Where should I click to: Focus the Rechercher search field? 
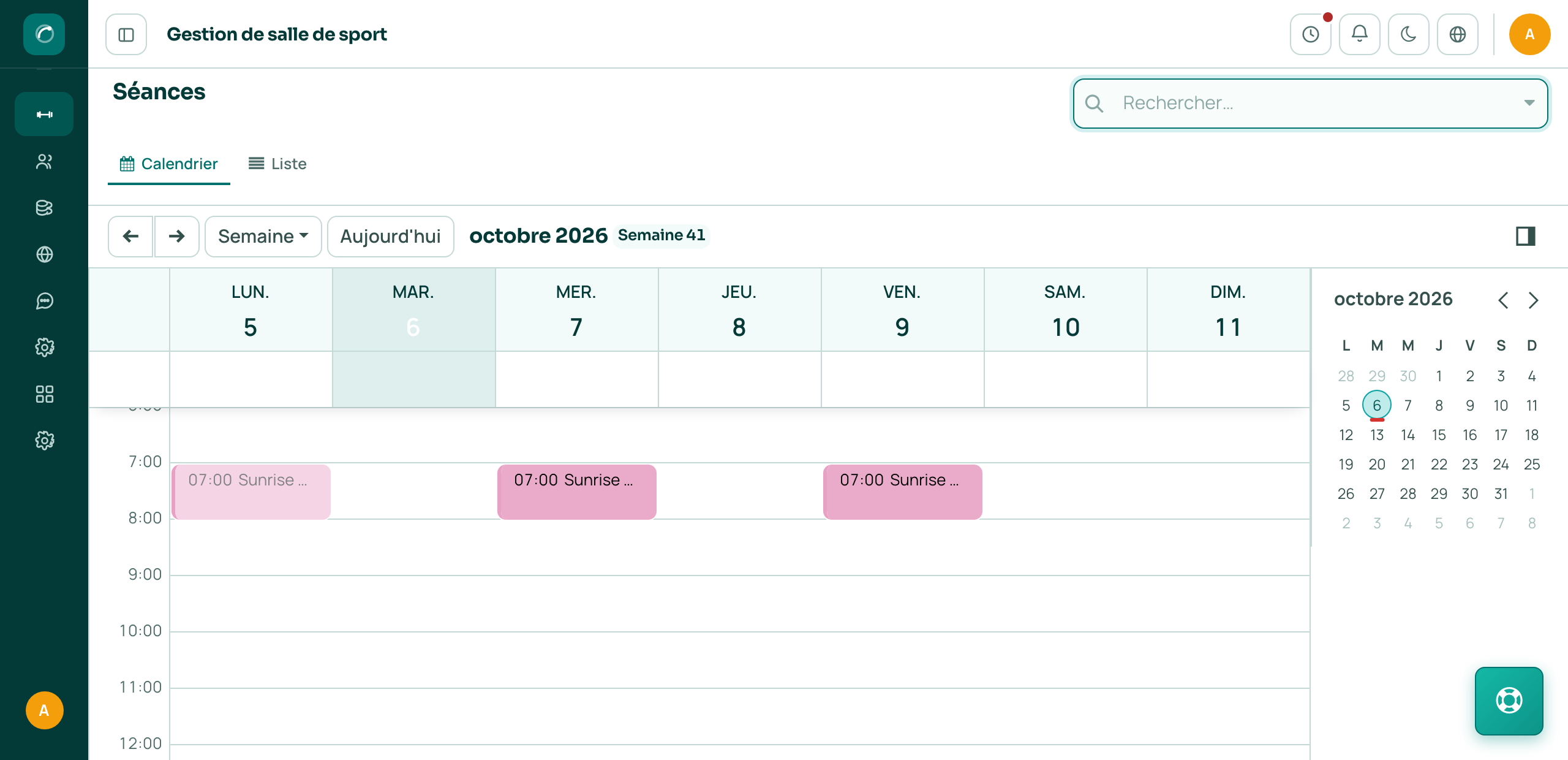[1311, 103]
